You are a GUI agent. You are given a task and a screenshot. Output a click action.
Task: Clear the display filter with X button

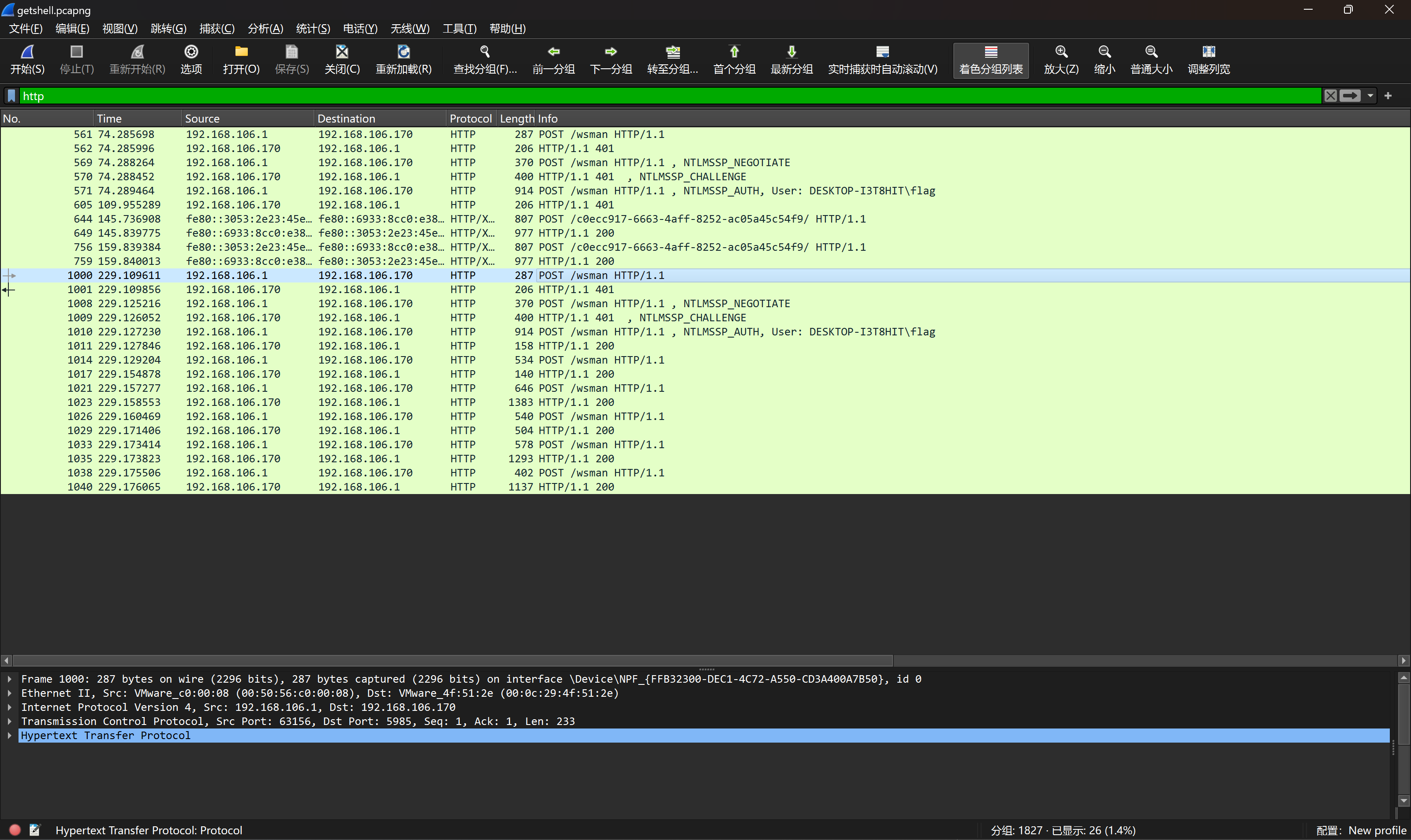1330,96
